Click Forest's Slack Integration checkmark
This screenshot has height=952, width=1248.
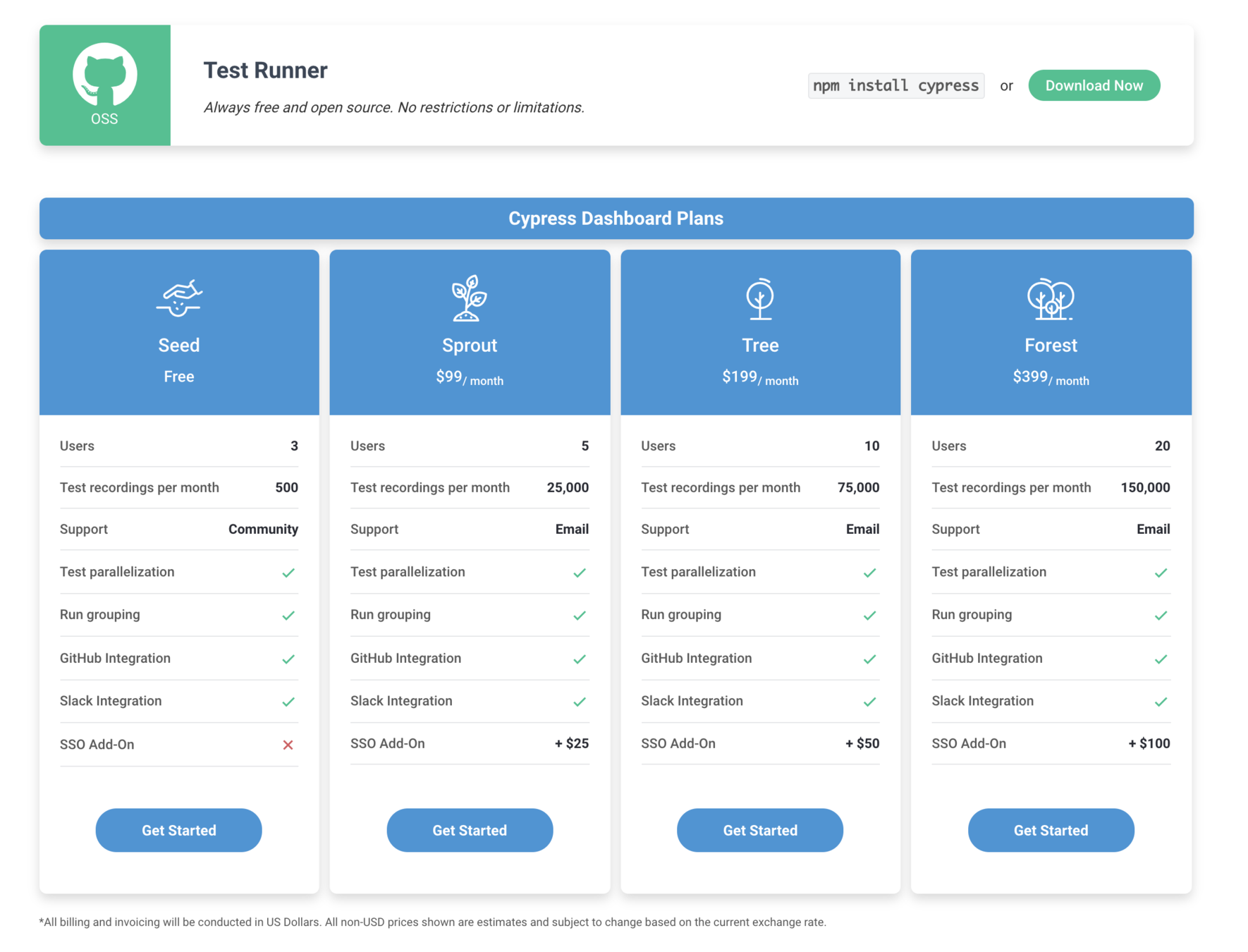(x=1161, y=702)
